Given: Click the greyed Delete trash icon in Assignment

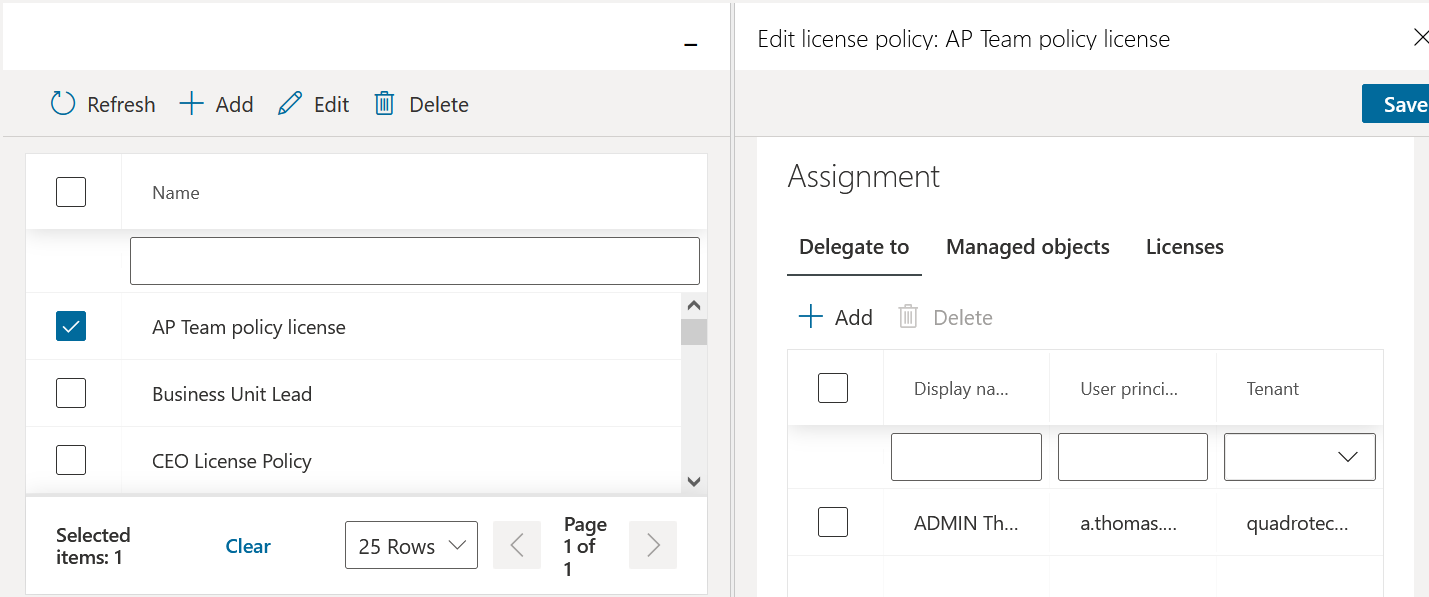Looking at the screenshot, I should (908, 317).
